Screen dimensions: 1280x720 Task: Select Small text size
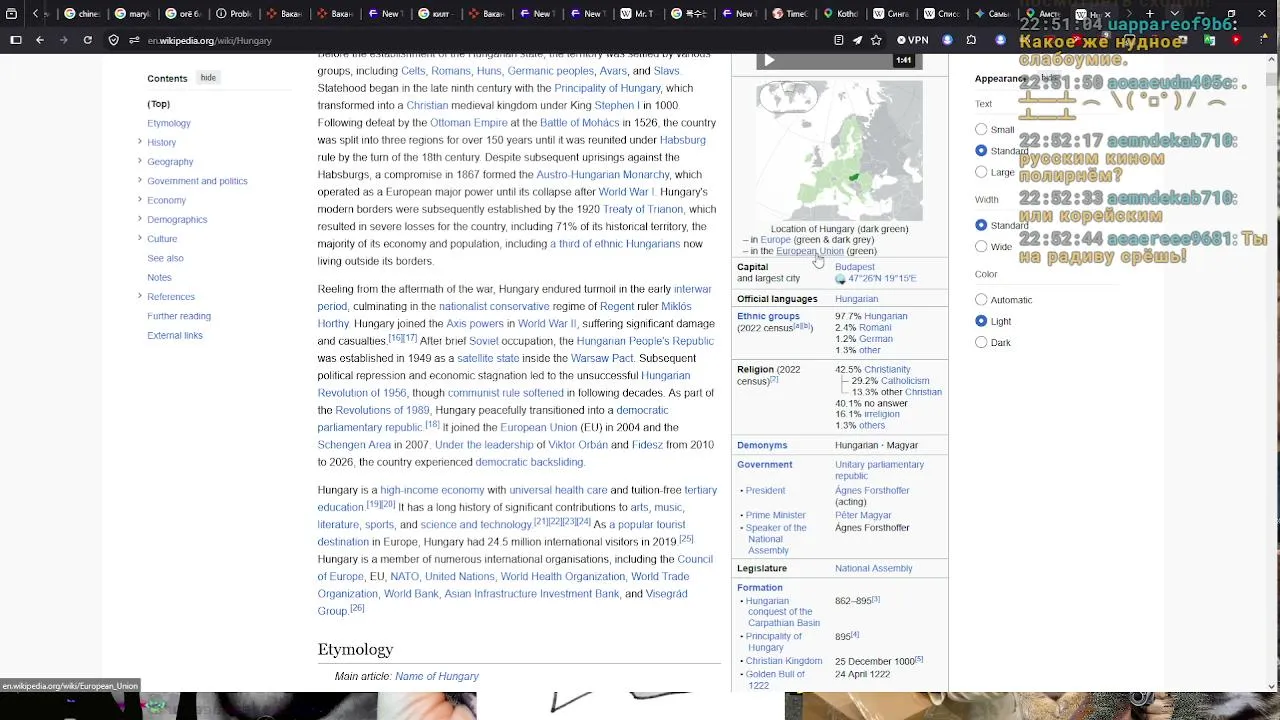tap(981, 129)
